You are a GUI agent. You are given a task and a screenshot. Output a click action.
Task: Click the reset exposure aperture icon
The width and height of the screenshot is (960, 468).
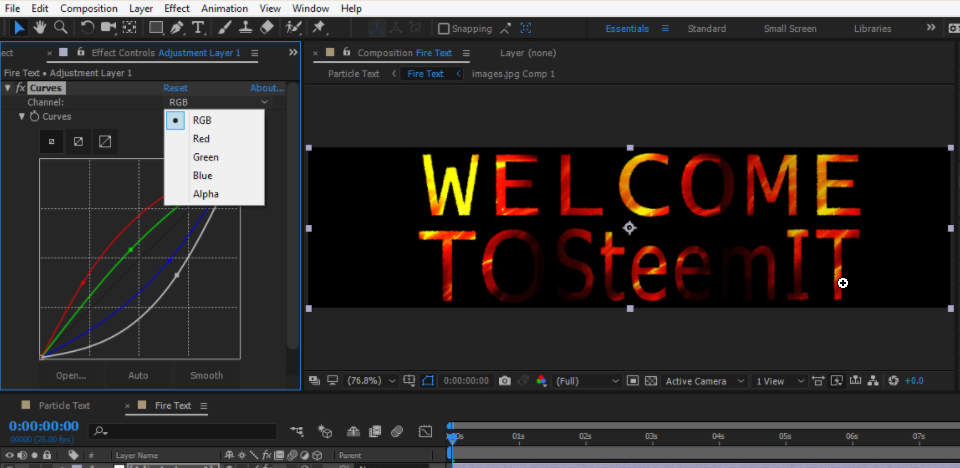pyautogui.click(x=893, y=381)
